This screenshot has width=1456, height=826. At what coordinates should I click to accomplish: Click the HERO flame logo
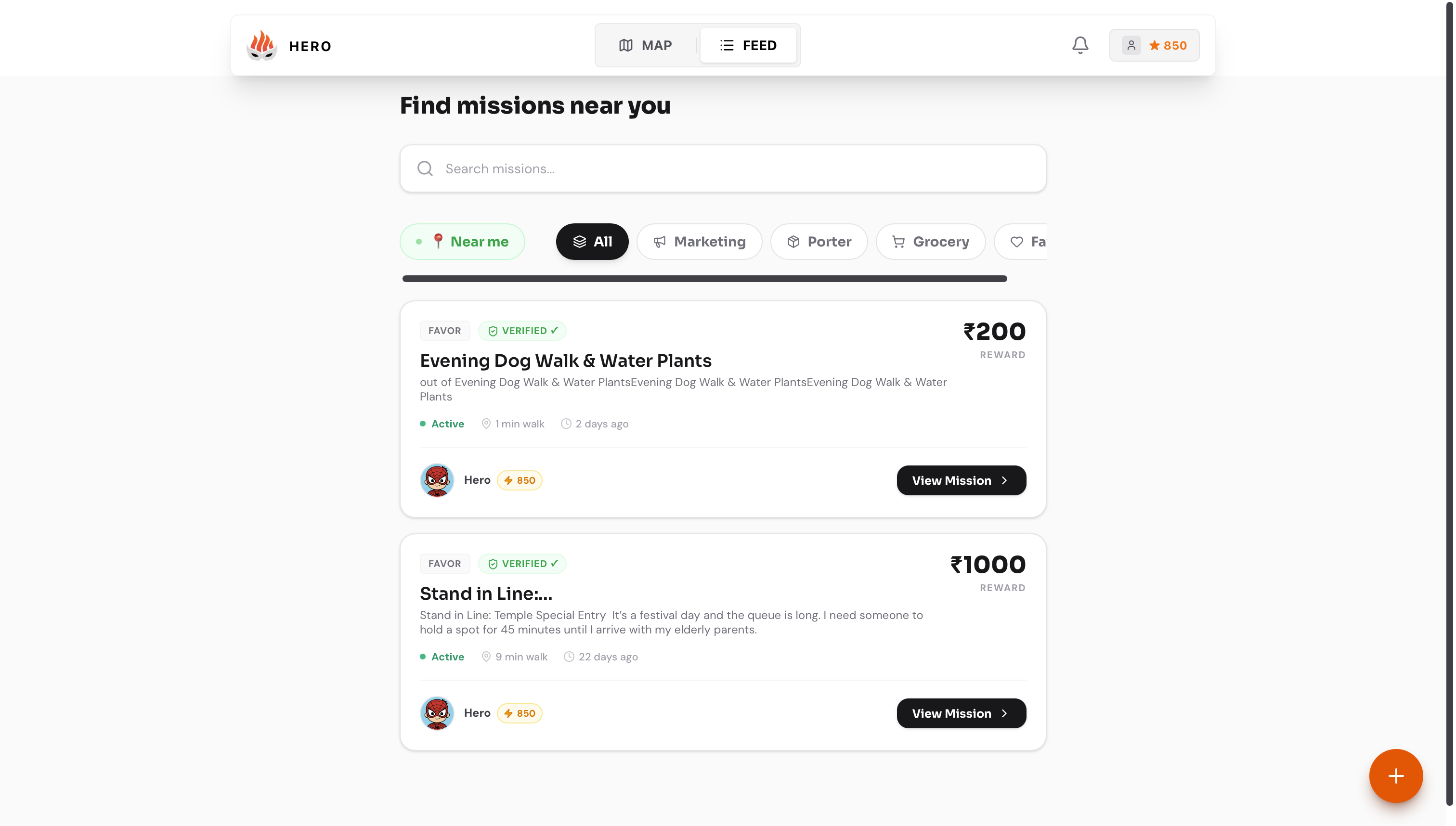[261, 45]
